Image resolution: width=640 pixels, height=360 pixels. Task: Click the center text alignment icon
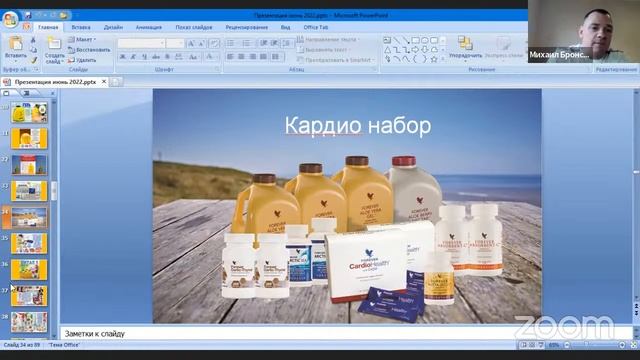click(x=242, y=57)
